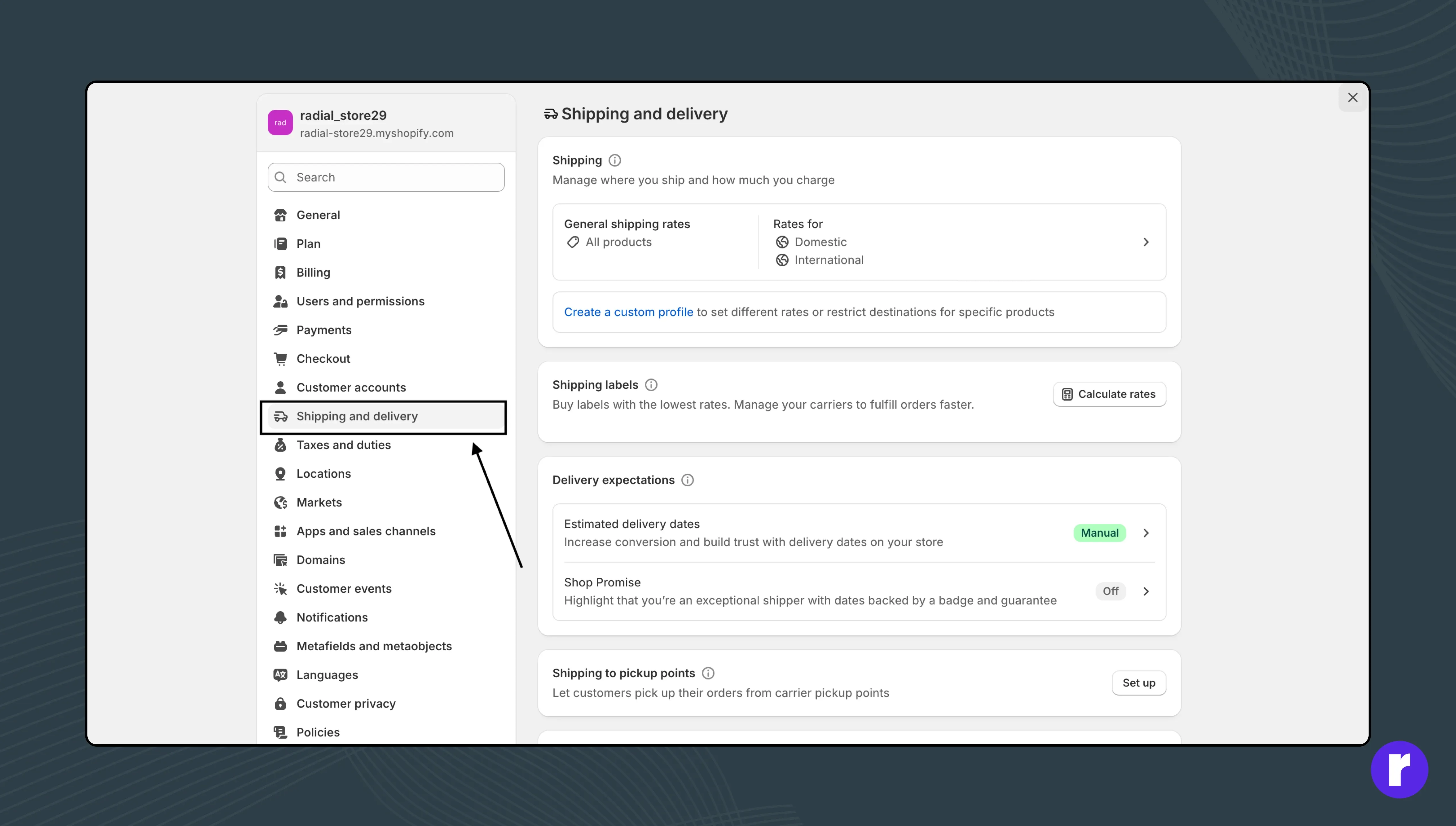Expand General shipping rates chevron
Viewport: 1456px width, 826px height.
(x=1145, y=242)
